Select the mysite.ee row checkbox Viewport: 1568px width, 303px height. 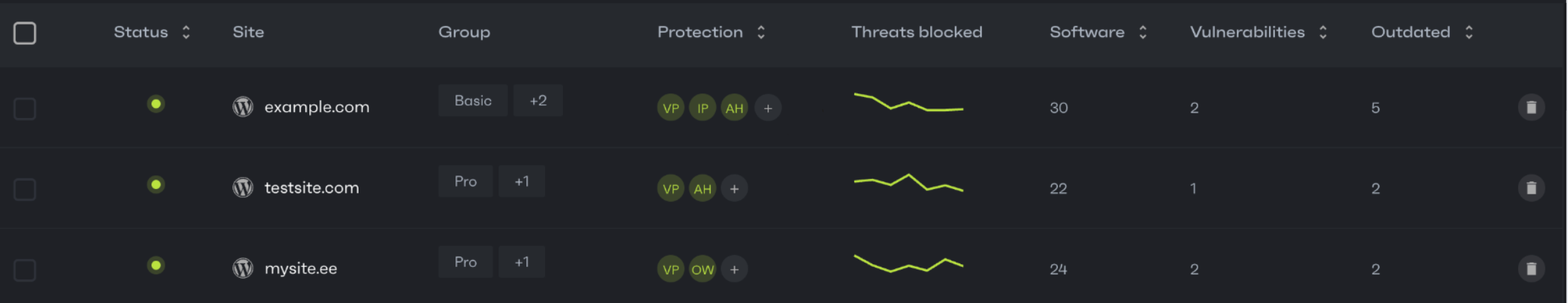pos(25,270)
